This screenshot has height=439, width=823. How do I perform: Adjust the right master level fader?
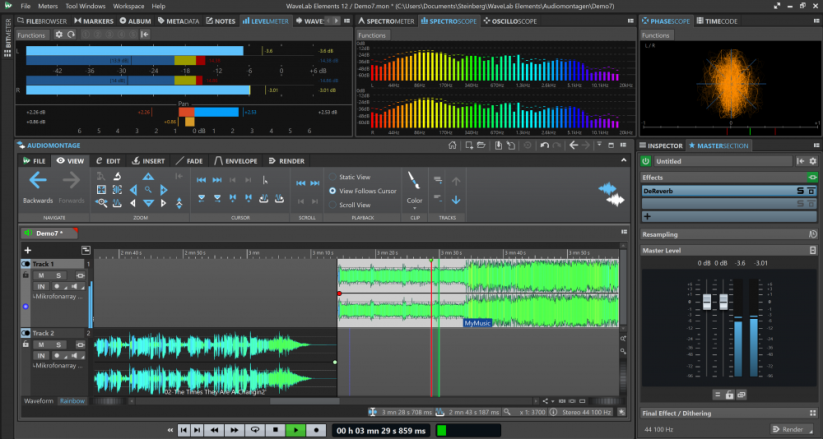click(723, 302)
